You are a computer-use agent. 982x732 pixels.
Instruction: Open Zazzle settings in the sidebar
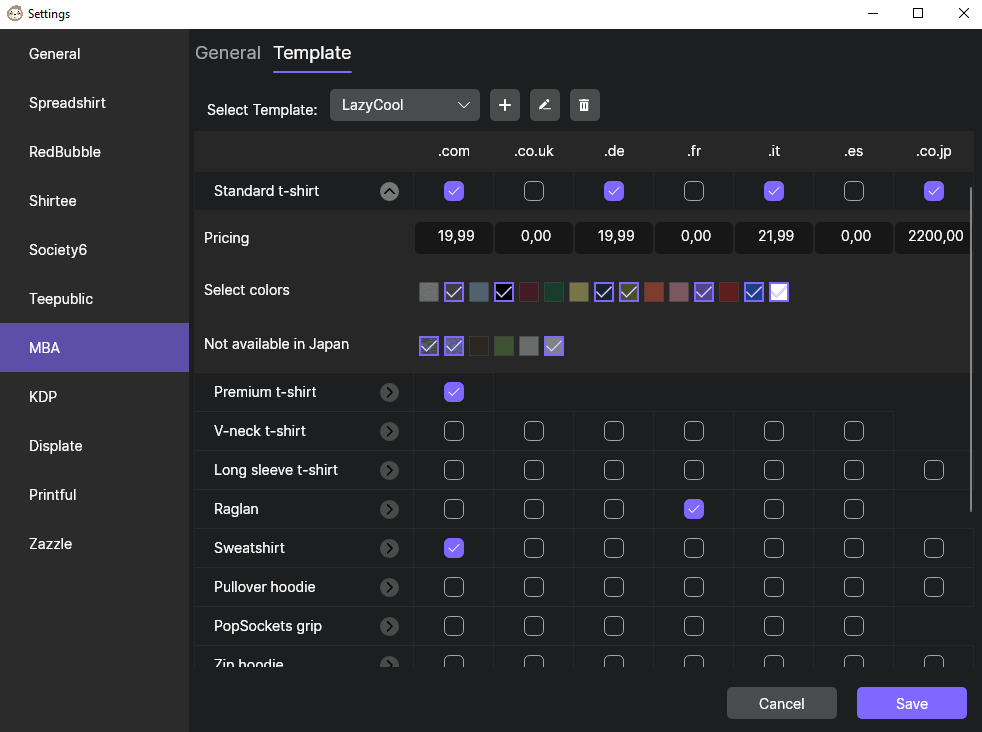[x=95, y=544]
